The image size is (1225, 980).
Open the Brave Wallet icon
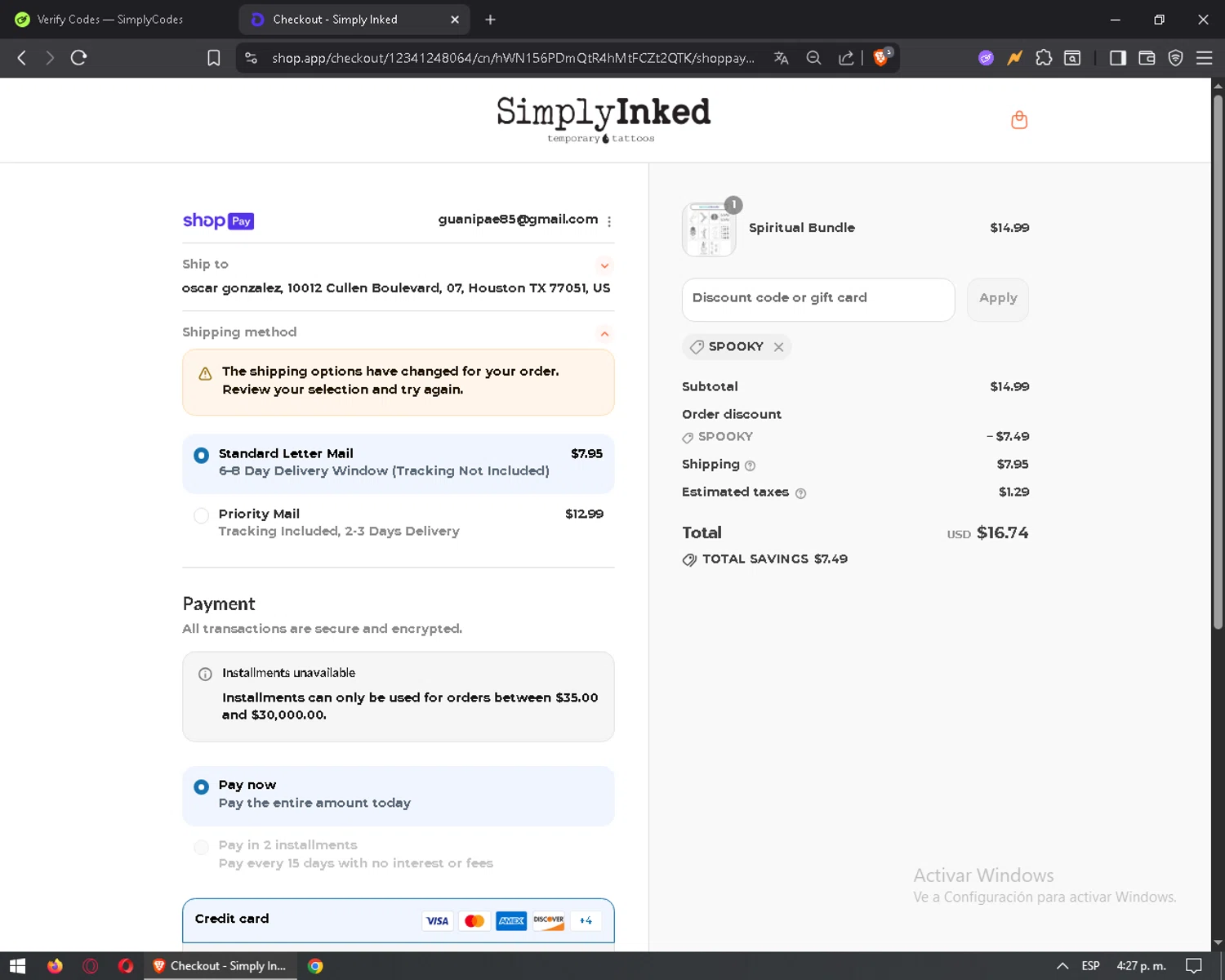click(x=1147, y=58)
